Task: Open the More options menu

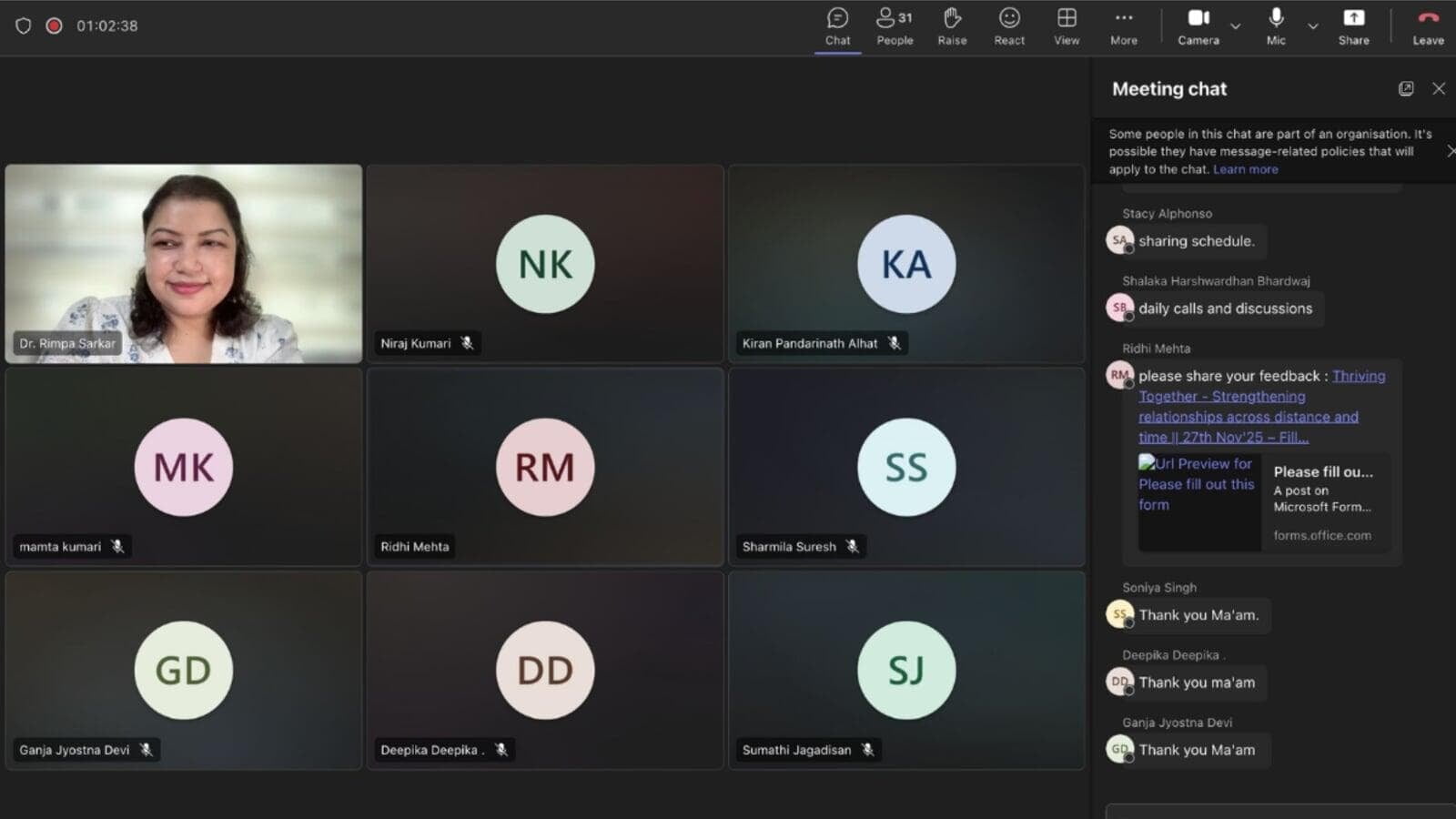Action: (1124, 26)
